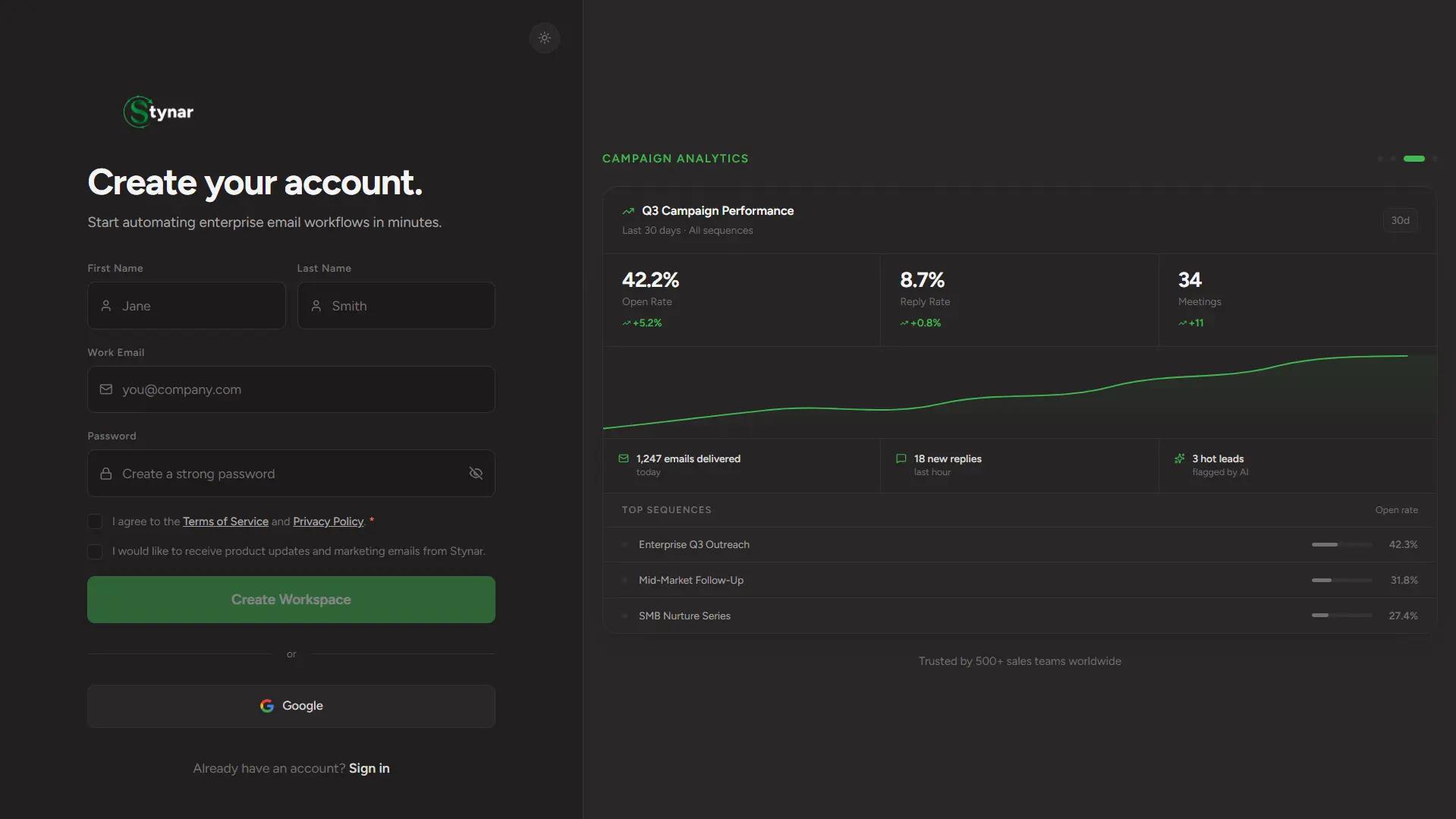Click the Create Workspace button
Screen dimensions: 1456x819
[291, 600]
